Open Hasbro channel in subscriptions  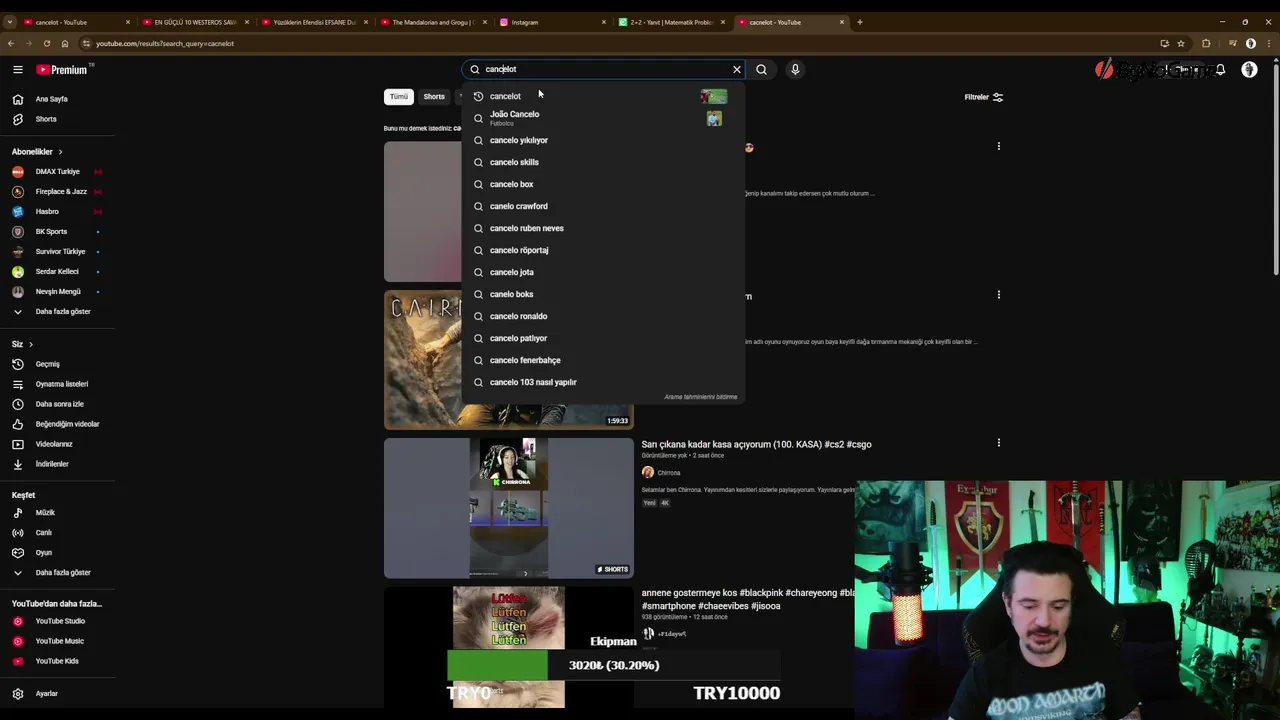point(56,211)
